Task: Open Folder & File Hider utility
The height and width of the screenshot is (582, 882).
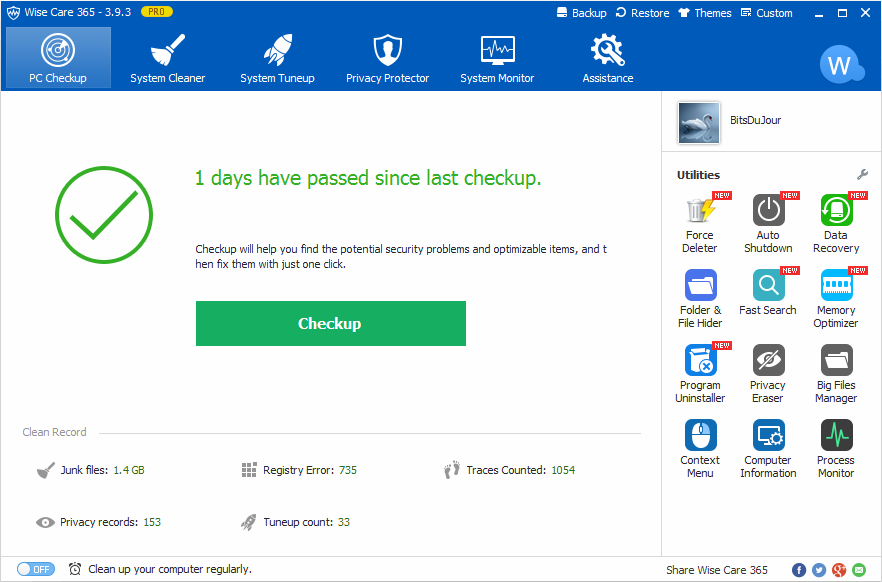Action: tap(700, 299)
